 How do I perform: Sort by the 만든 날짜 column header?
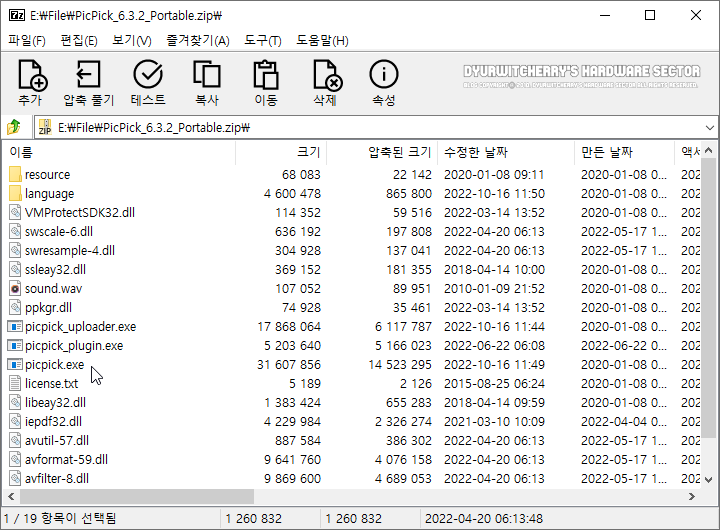(624, 152)
